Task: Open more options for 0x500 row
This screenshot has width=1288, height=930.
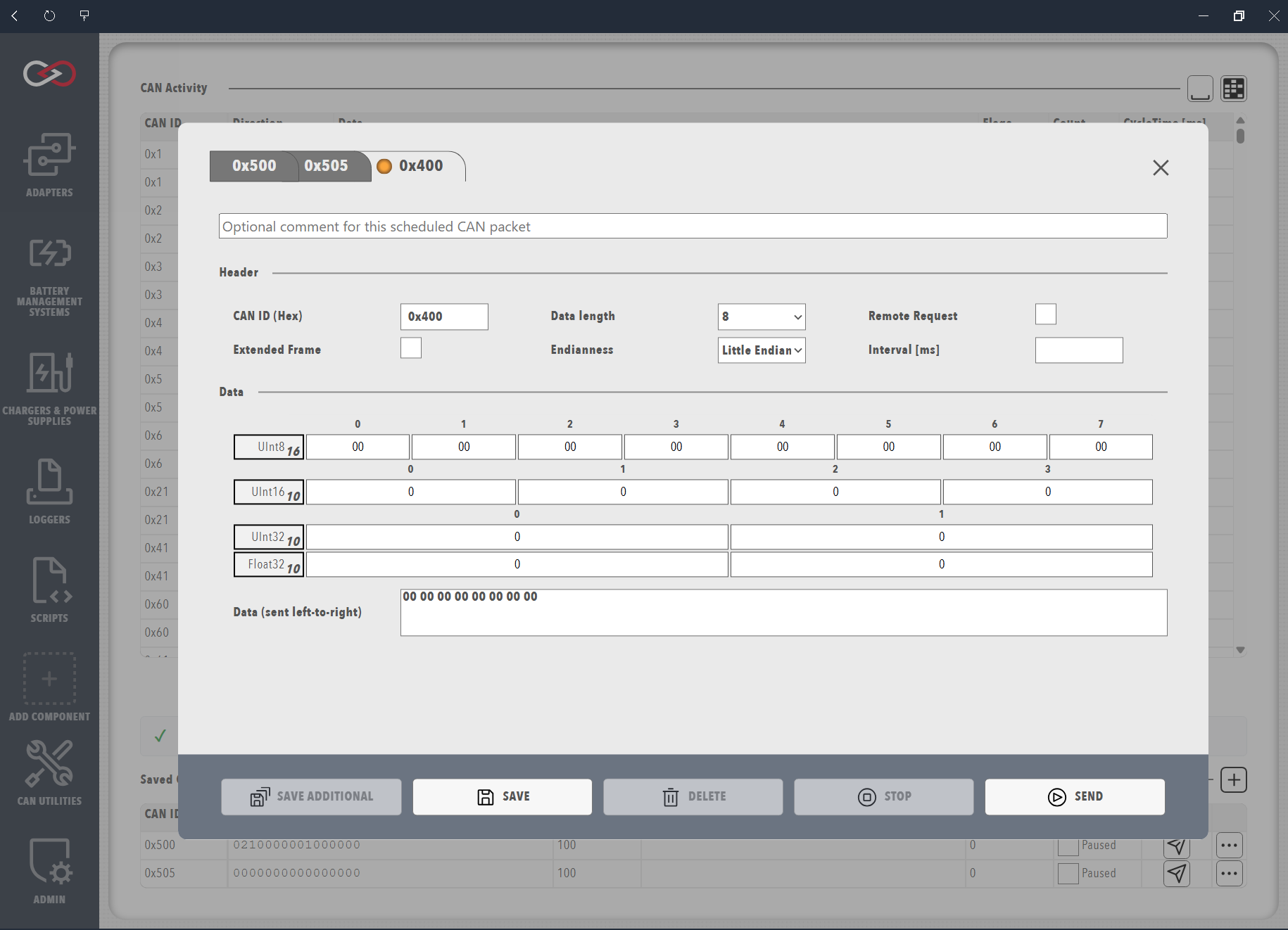Action: pyautogui.click(x=1230, y=845)
